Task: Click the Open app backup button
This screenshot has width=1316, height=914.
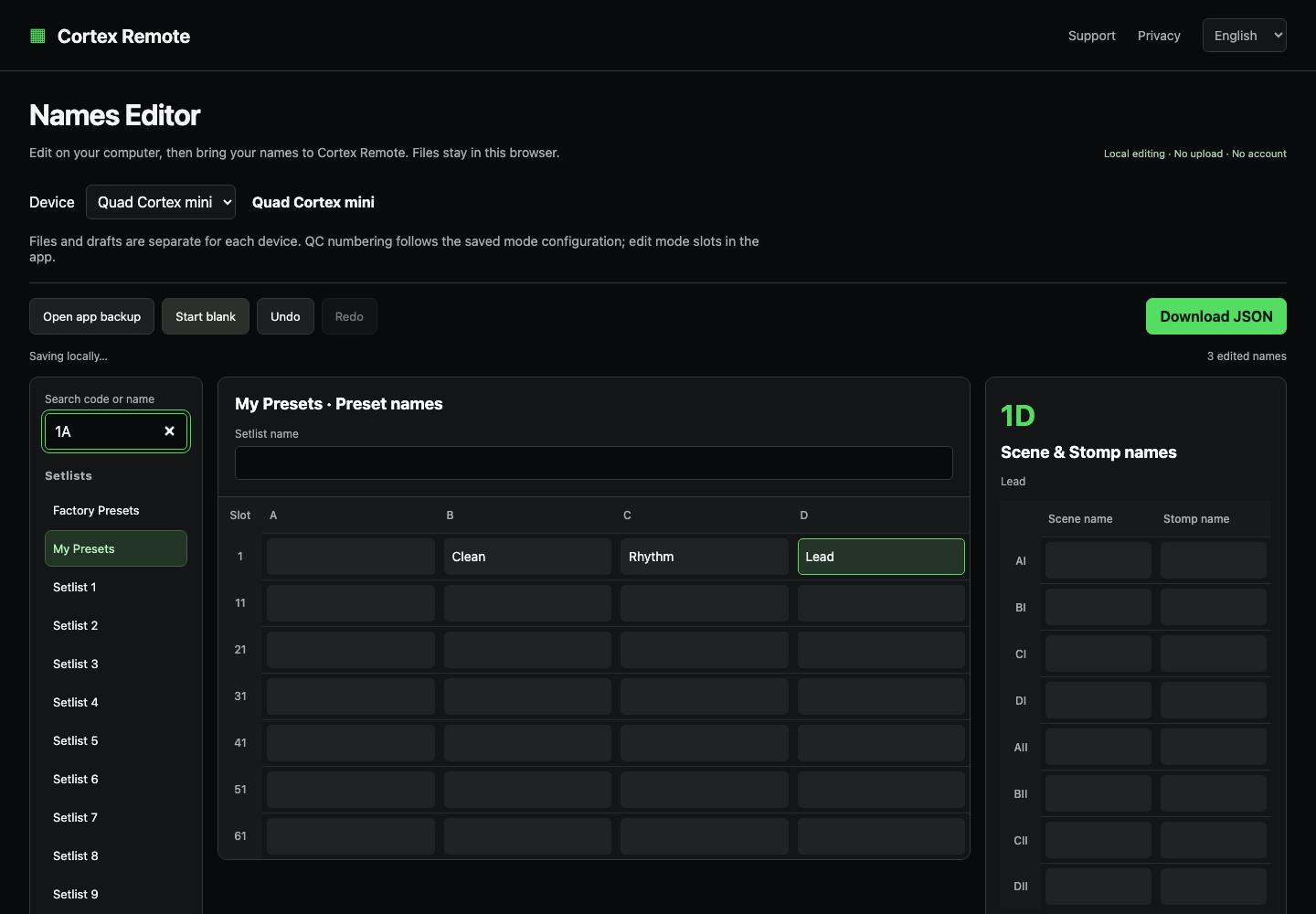Action: 91,316
